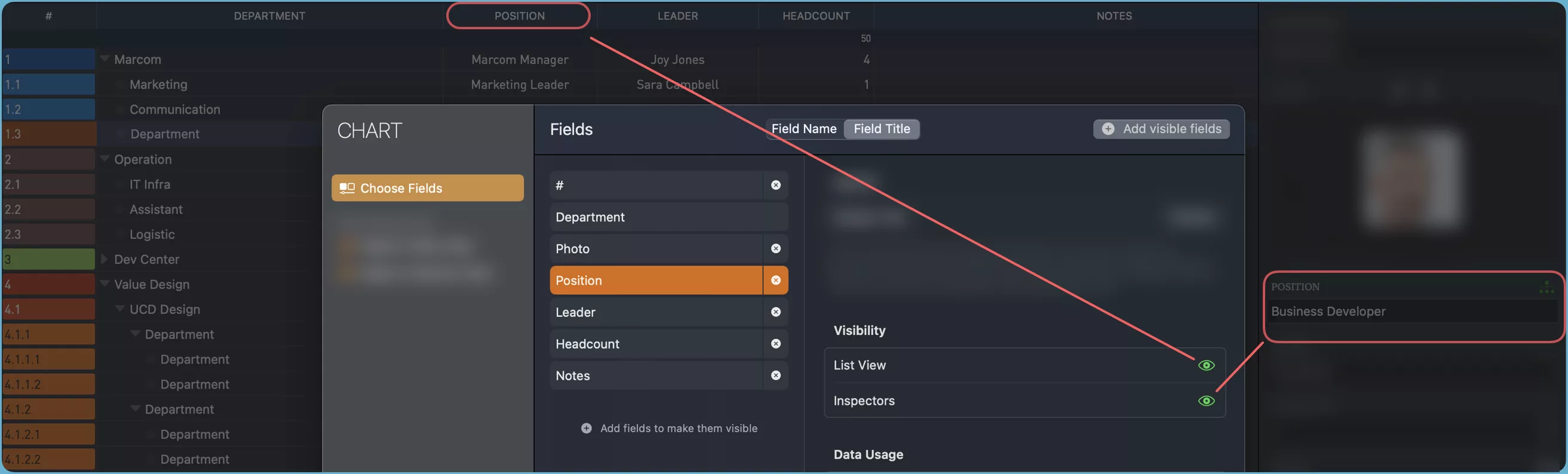This screenshot has height=474, width=1568.
Task: Select the Marketing row
Action: (158, 85)
